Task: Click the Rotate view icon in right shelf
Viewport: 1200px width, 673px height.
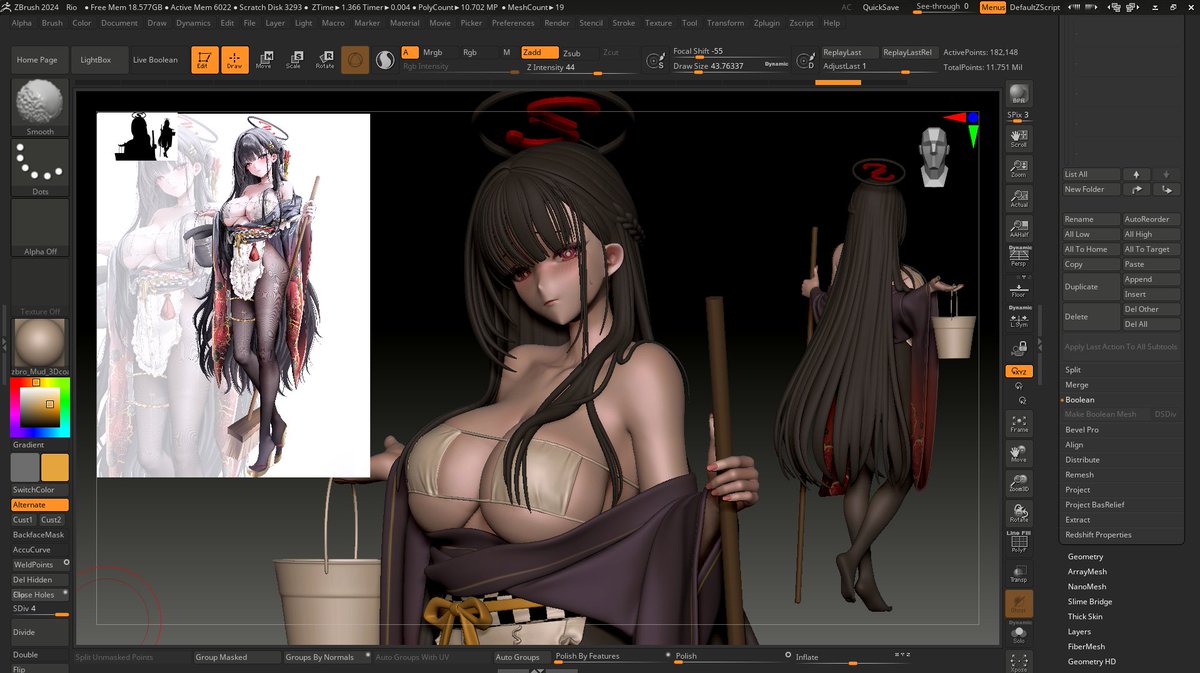Action: 1019,513
